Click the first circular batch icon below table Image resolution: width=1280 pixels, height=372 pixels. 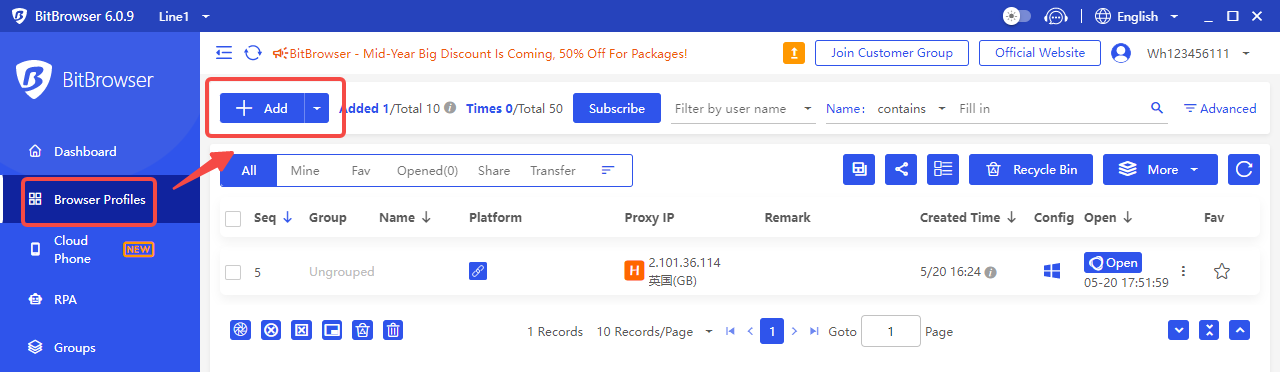point(240,330)
